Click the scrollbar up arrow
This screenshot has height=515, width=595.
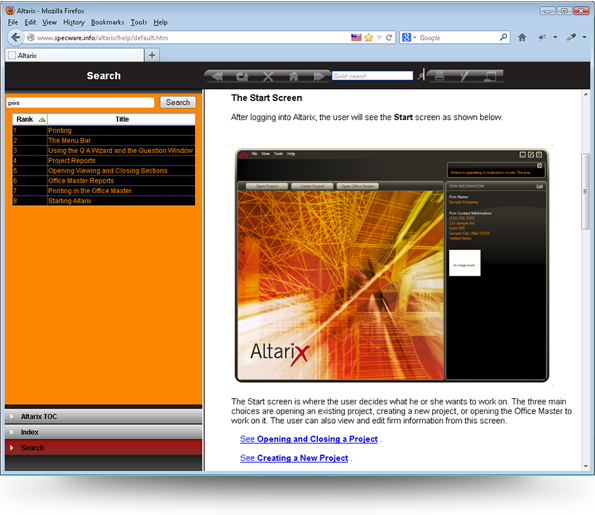[586, 94]
